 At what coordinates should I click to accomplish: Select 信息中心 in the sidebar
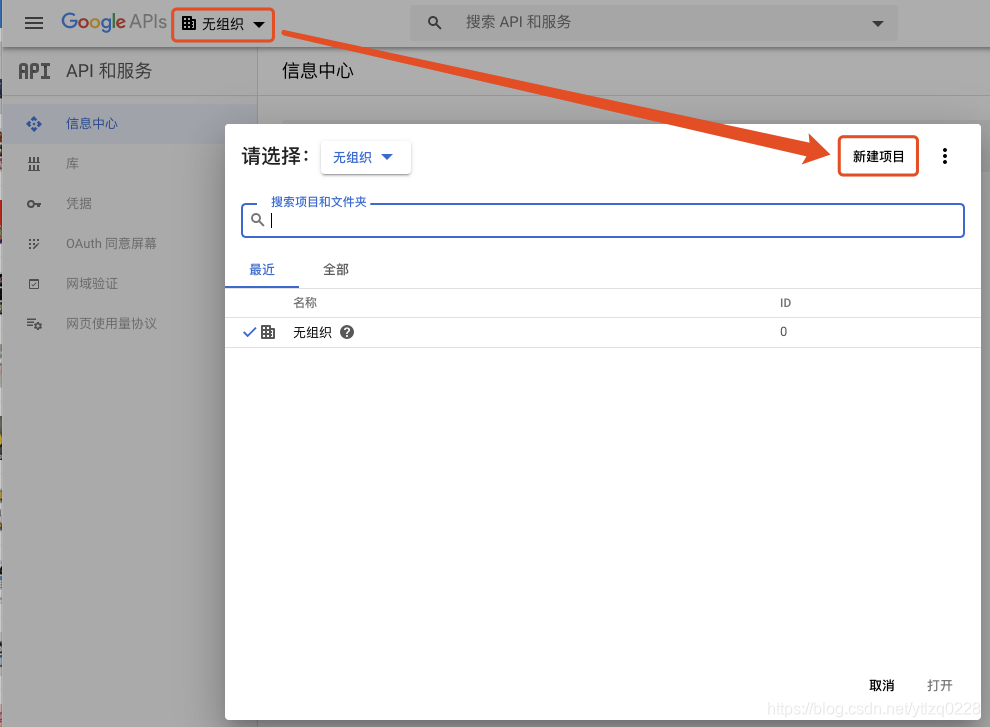click(x=129, y=124)
